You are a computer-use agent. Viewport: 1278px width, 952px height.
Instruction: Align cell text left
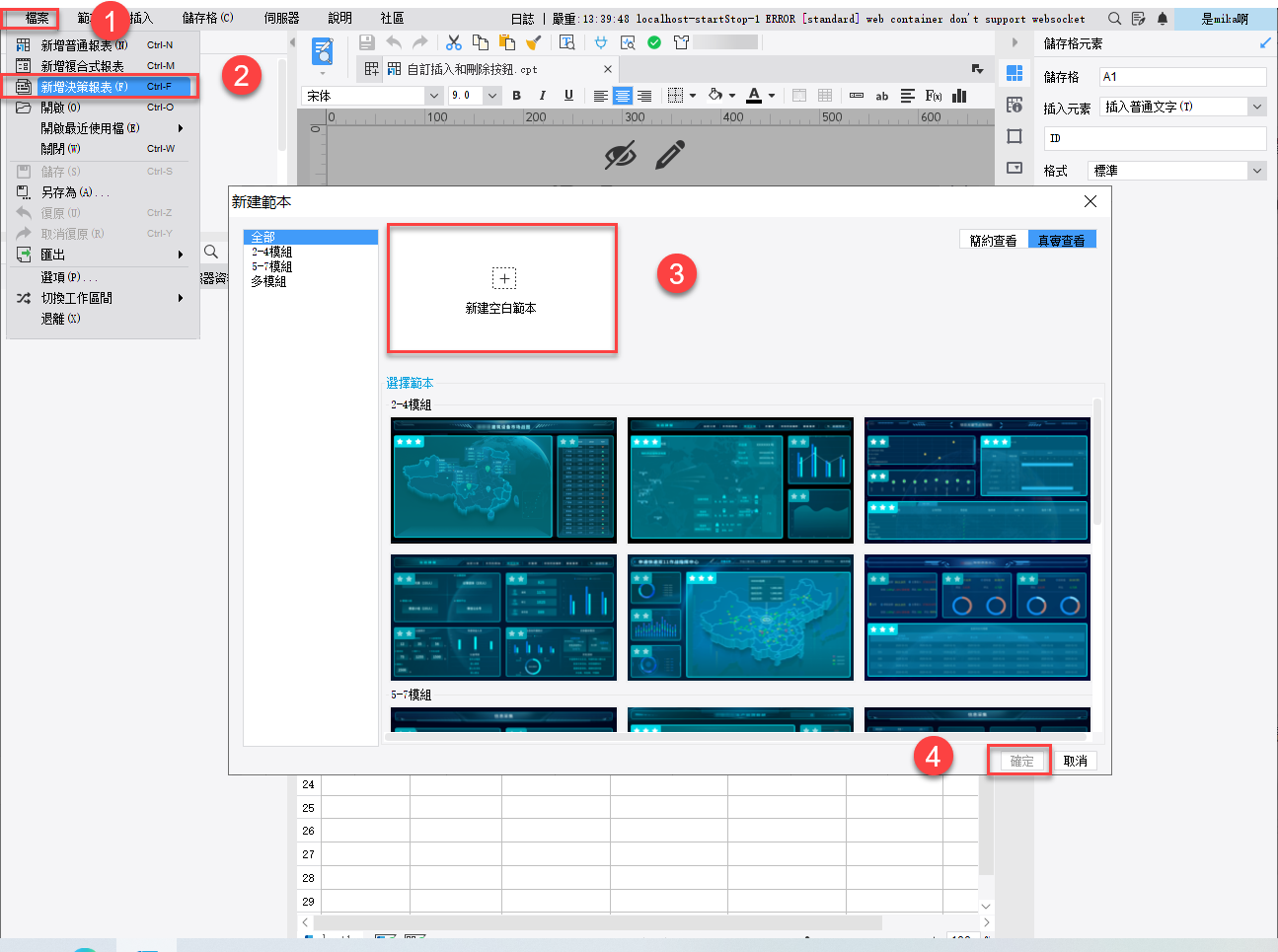coord(601,96)
